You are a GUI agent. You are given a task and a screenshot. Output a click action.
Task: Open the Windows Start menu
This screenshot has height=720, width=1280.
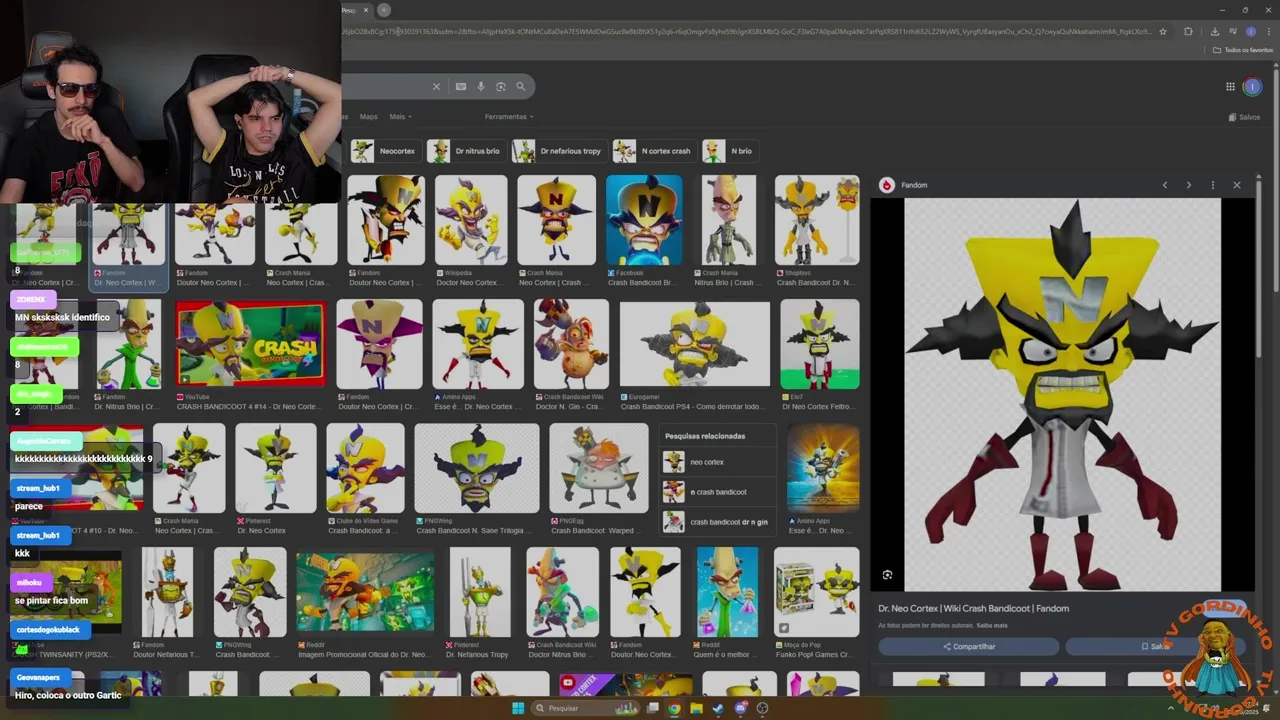click(x=518, y=708)
